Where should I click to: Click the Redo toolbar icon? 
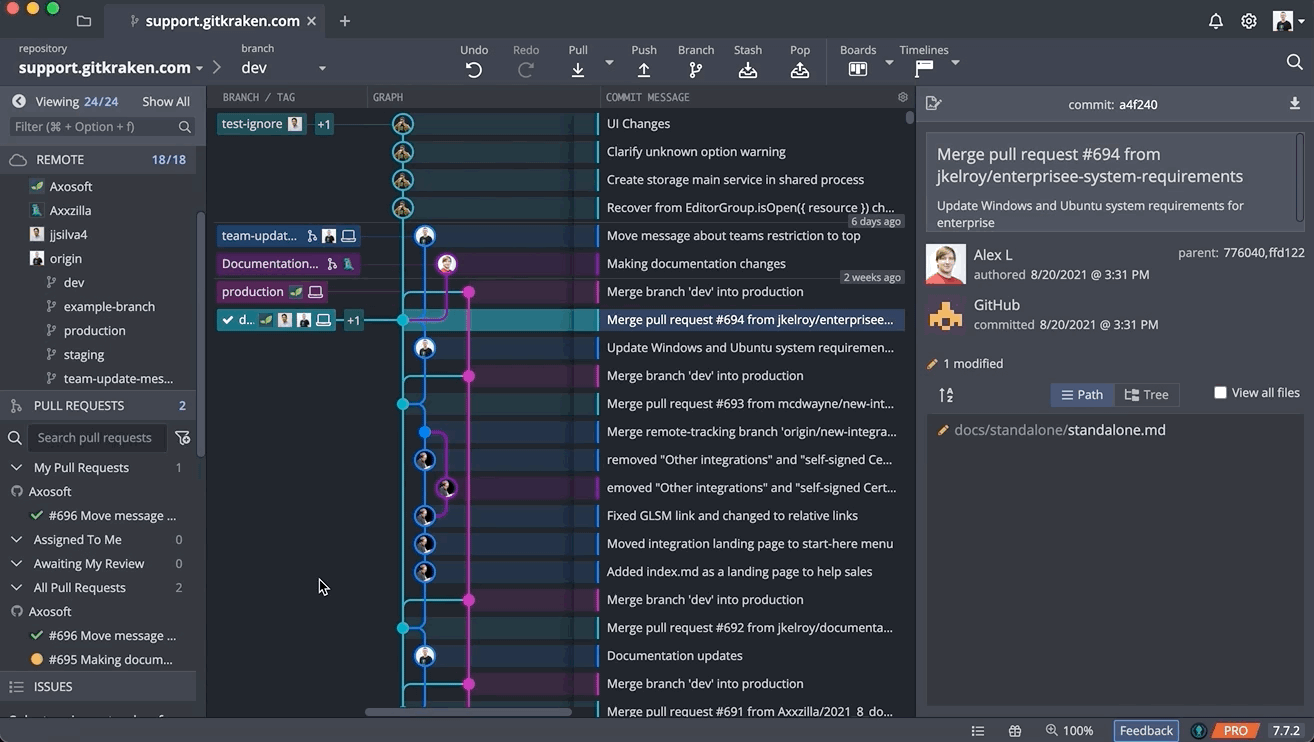pos(526,70)
